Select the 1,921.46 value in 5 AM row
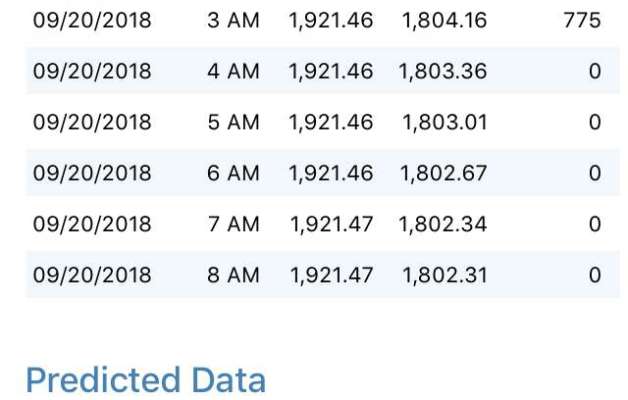 331,122
